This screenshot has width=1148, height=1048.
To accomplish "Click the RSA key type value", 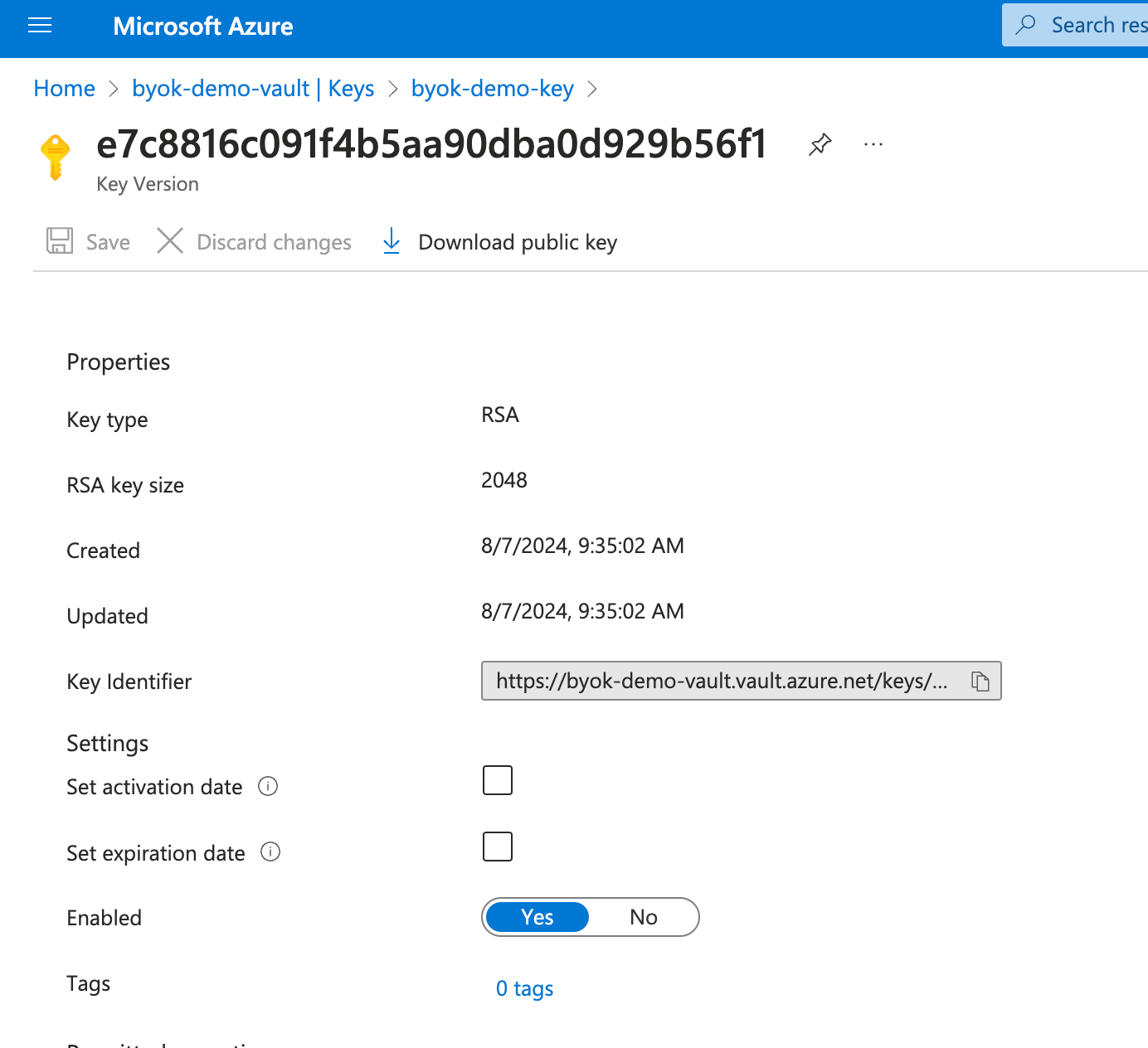I will [500, 415].
